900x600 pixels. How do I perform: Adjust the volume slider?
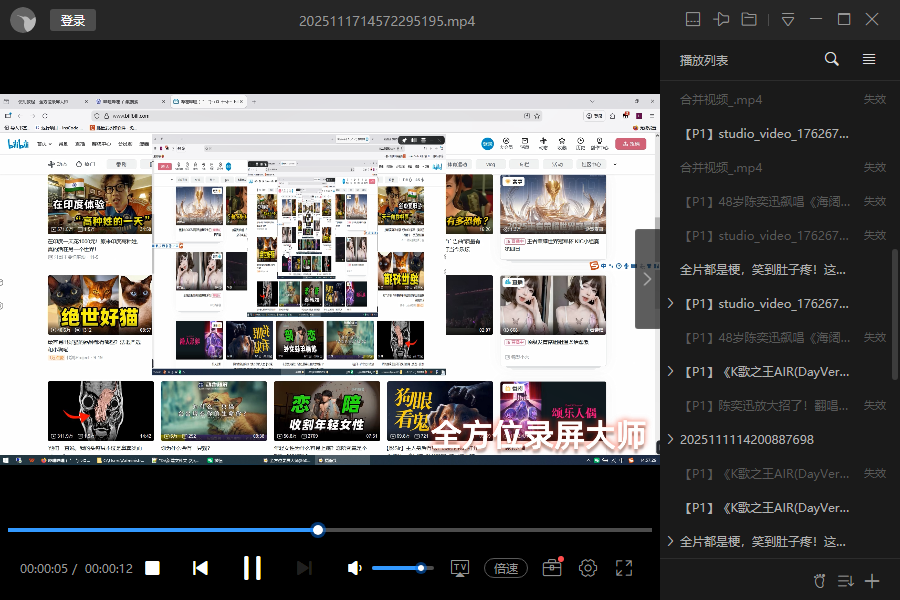pyautogui.click(x=402, y=568)
